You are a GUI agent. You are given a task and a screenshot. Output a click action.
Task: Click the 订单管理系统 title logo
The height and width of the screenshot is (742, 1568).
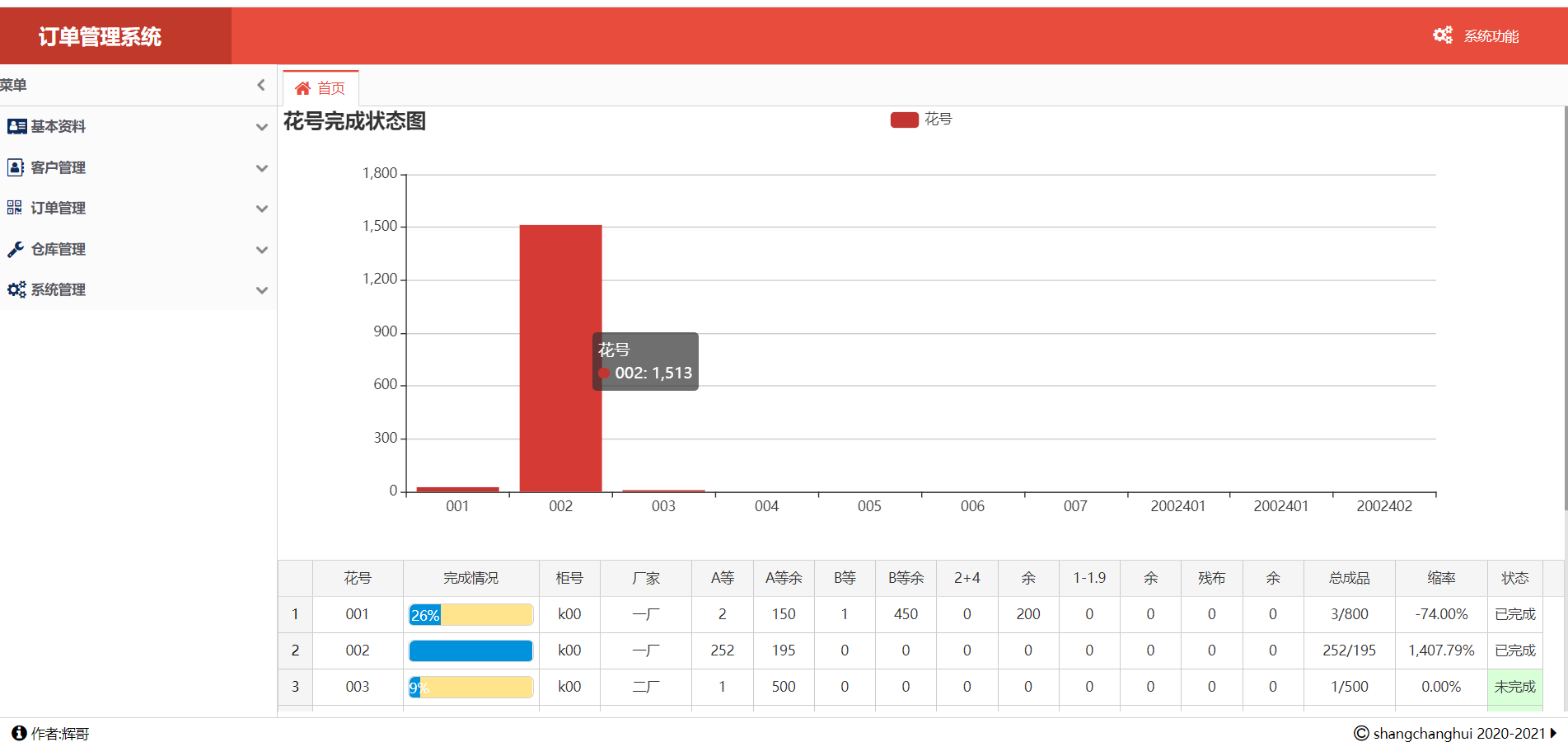pyautogui.click(x=100, y=36)
